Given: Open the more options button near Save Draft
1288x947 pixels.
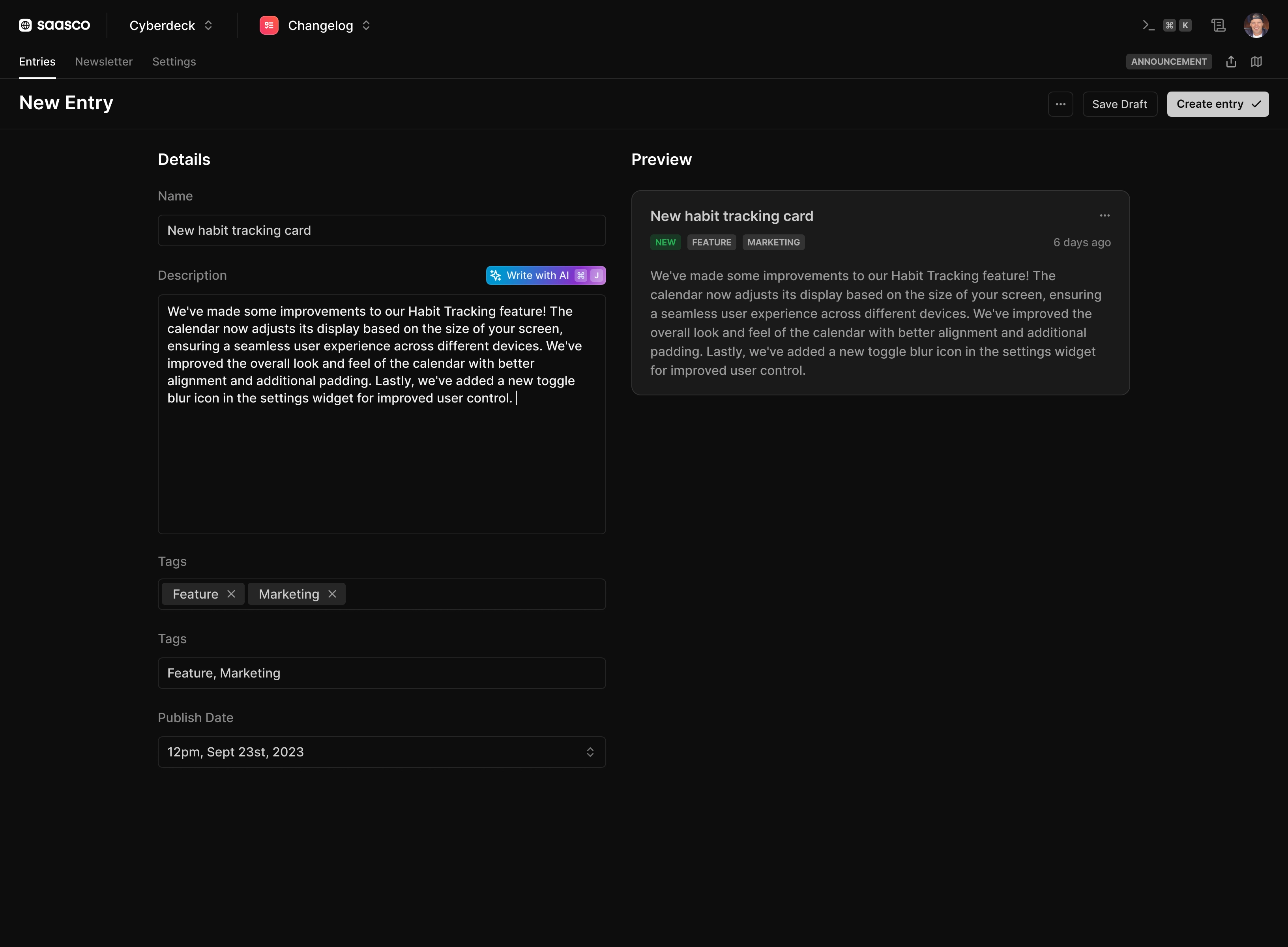Looking at the screenshot, I should (1060, 104).
